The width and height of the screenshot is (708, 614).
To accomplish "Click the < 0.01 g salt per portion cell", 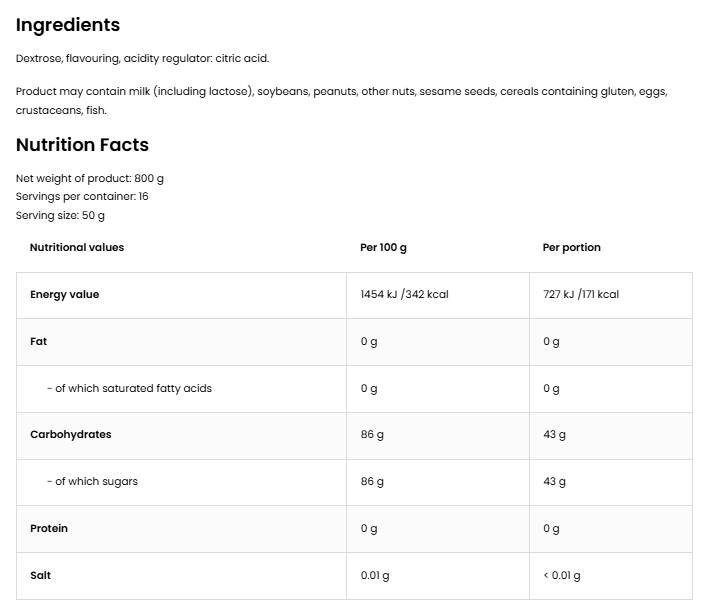I will click(x=561, y=575).
